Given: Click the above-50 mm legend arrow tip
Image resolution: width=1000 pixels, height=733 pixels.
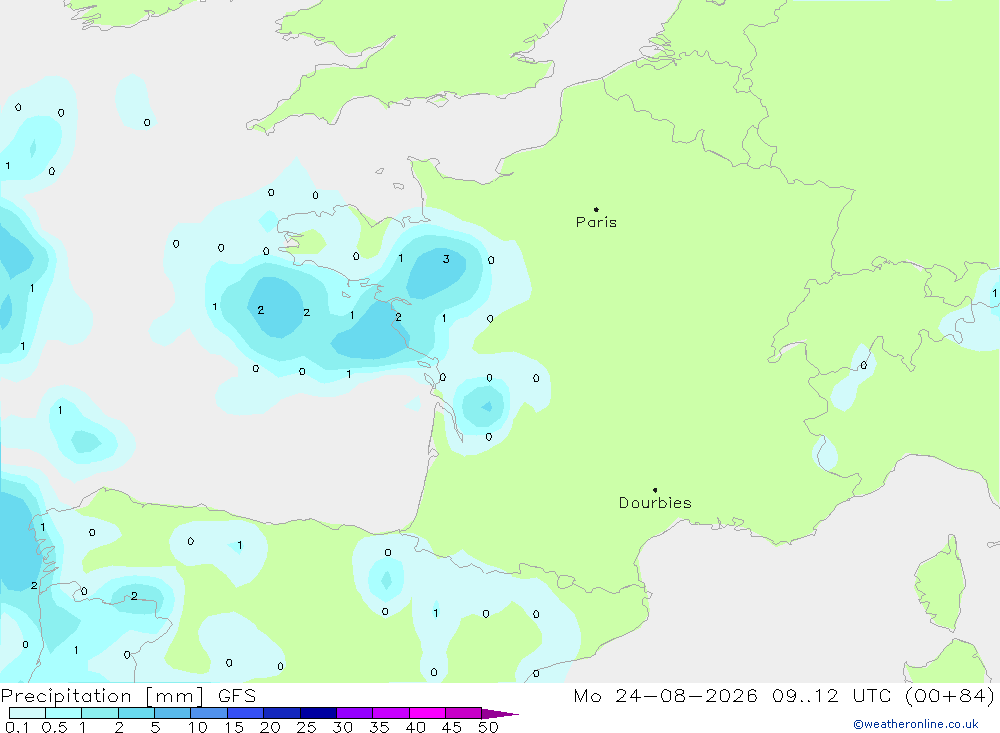Looking at the screenshot, I should (x=501, y=713).
